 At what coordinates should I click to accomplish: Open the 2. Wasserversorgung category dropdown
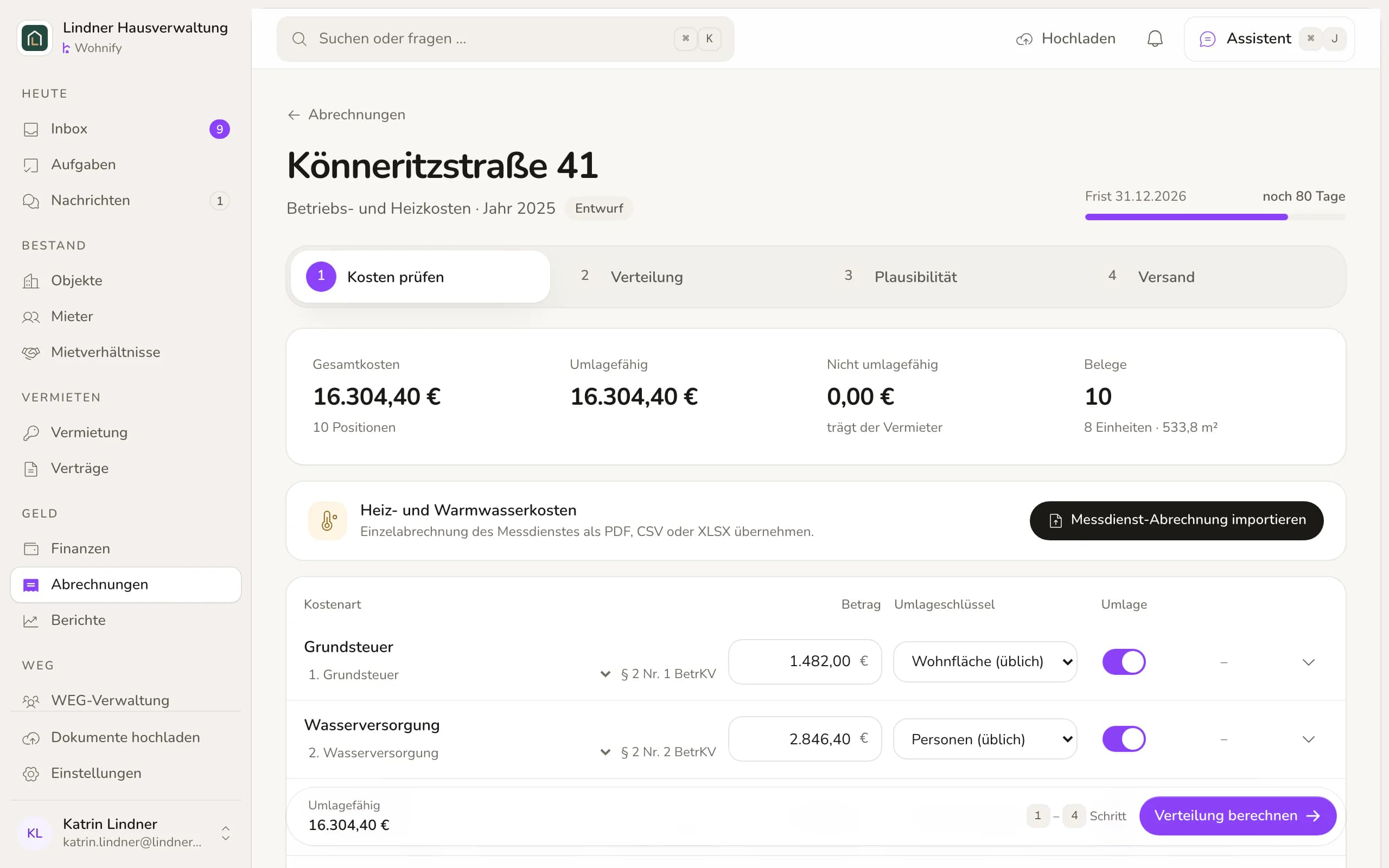(458, 752)
